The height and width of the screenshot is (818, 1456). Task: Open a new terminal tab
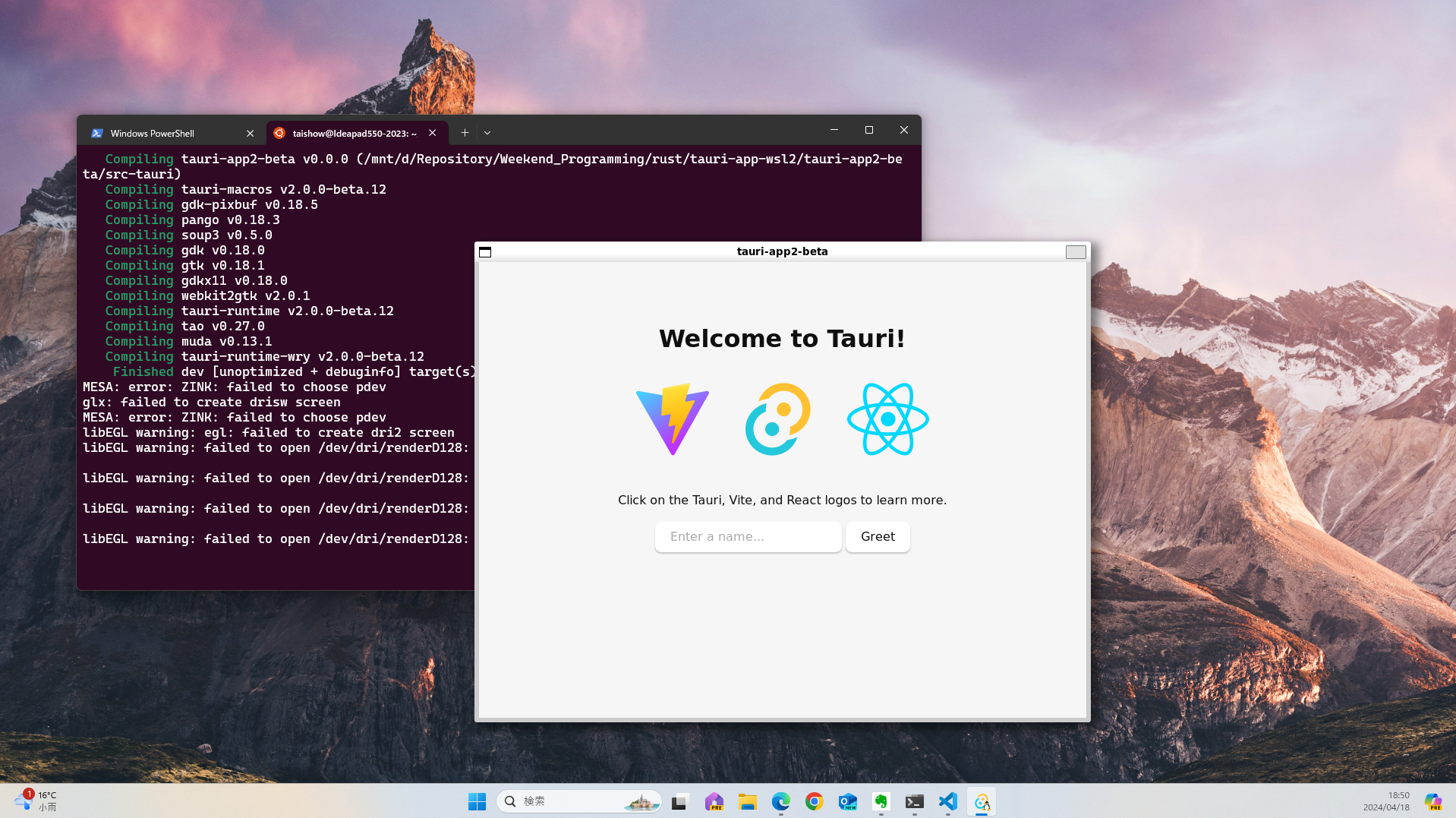465,133
